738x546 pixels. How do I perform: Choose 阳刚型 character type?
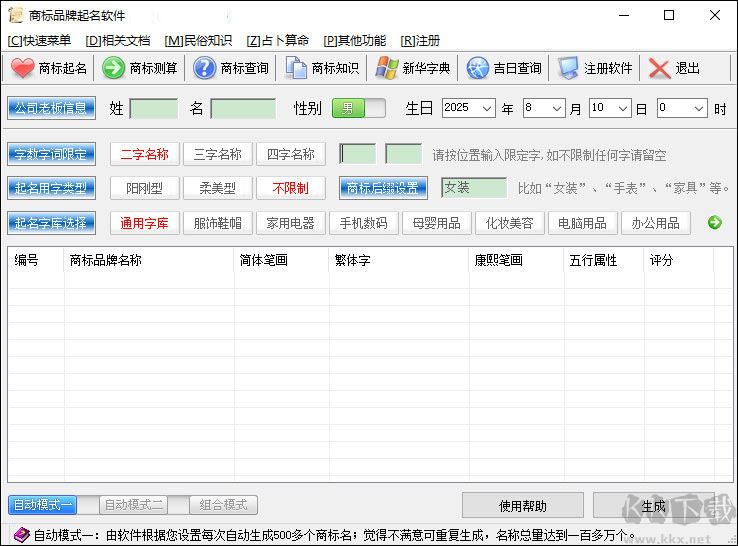(x=144, y=188)
